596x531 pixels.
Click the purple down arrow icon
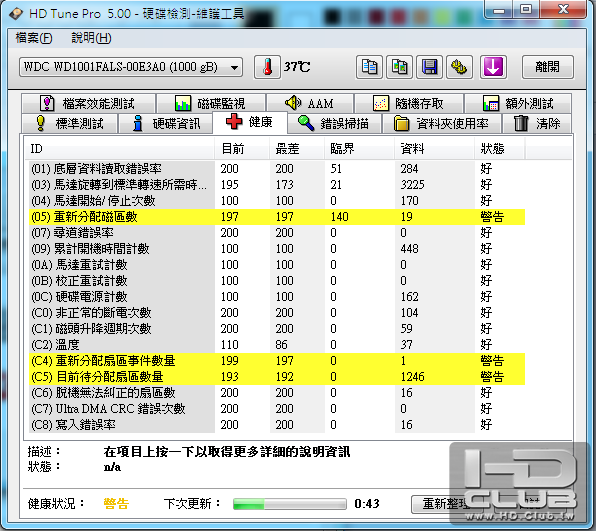[493, 67]
